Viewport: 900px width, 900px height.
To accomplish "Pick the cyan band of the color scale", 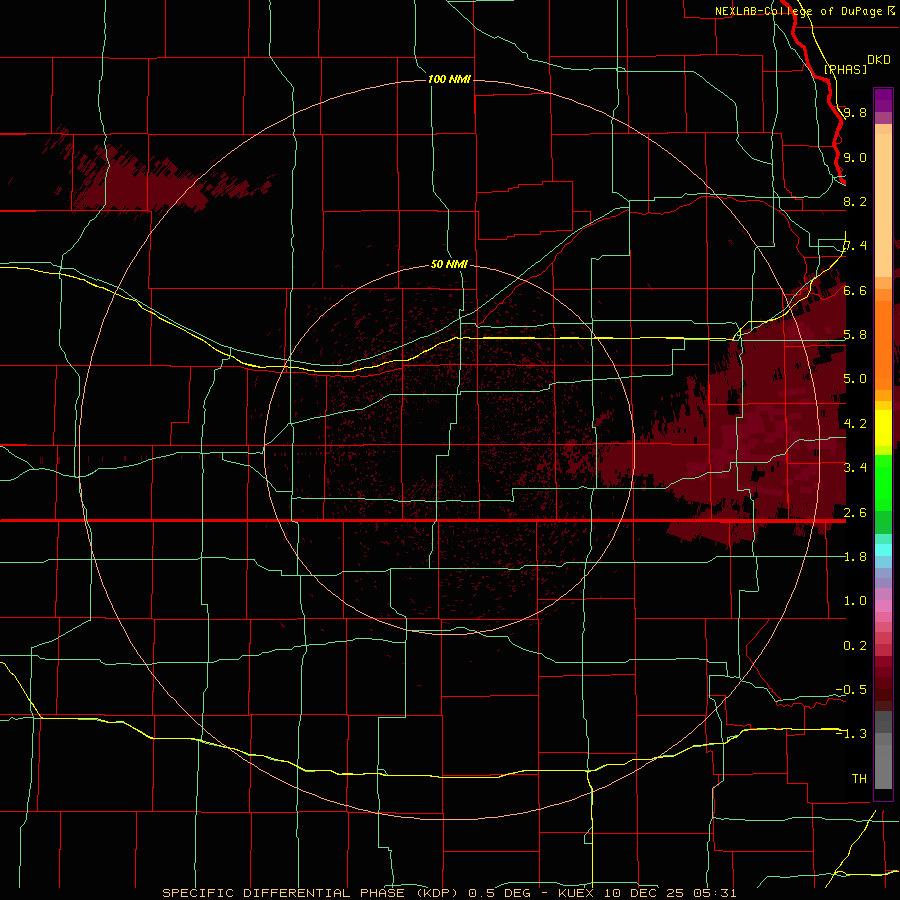I will pos(883,550).
